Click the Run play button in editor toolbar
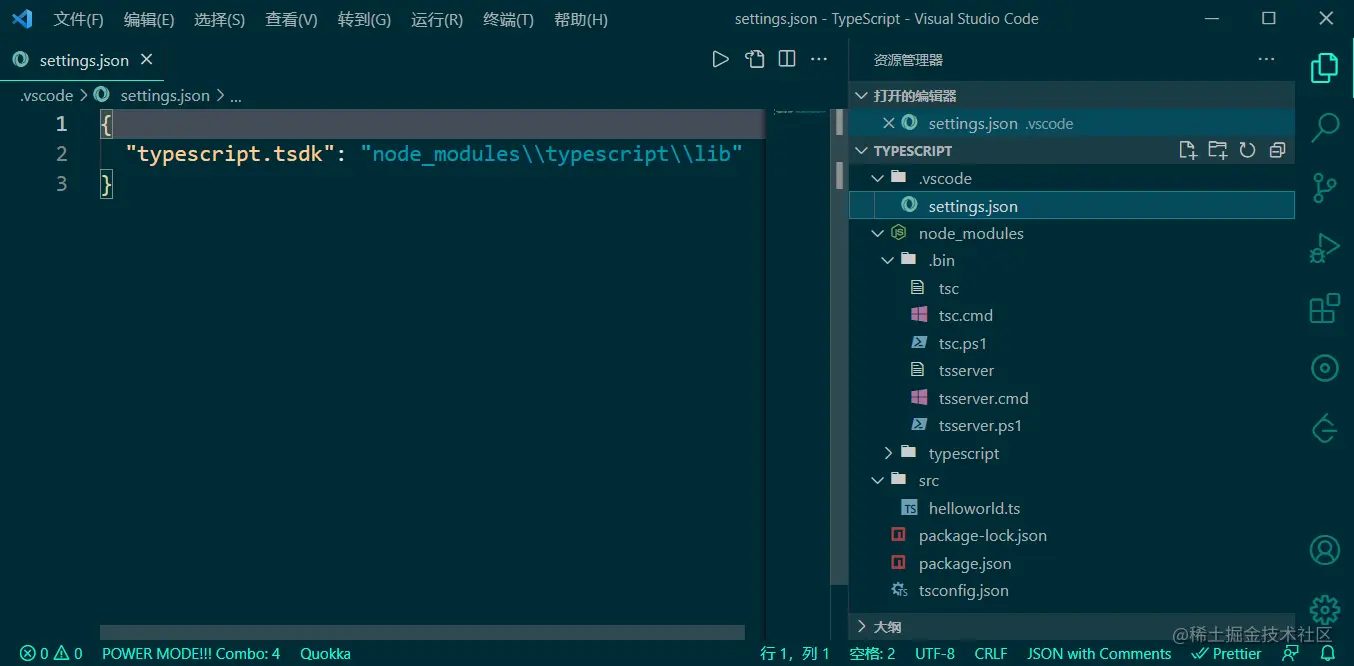Screen dimensions: 1354x666 pyautogui.click(x=720, y=59)
